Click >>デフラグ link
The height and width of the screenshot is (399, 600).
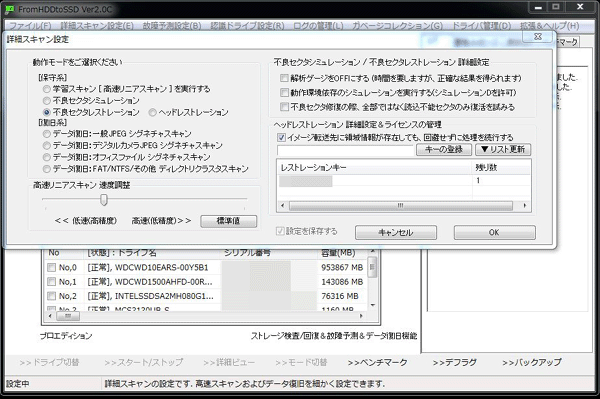[455, 362]
